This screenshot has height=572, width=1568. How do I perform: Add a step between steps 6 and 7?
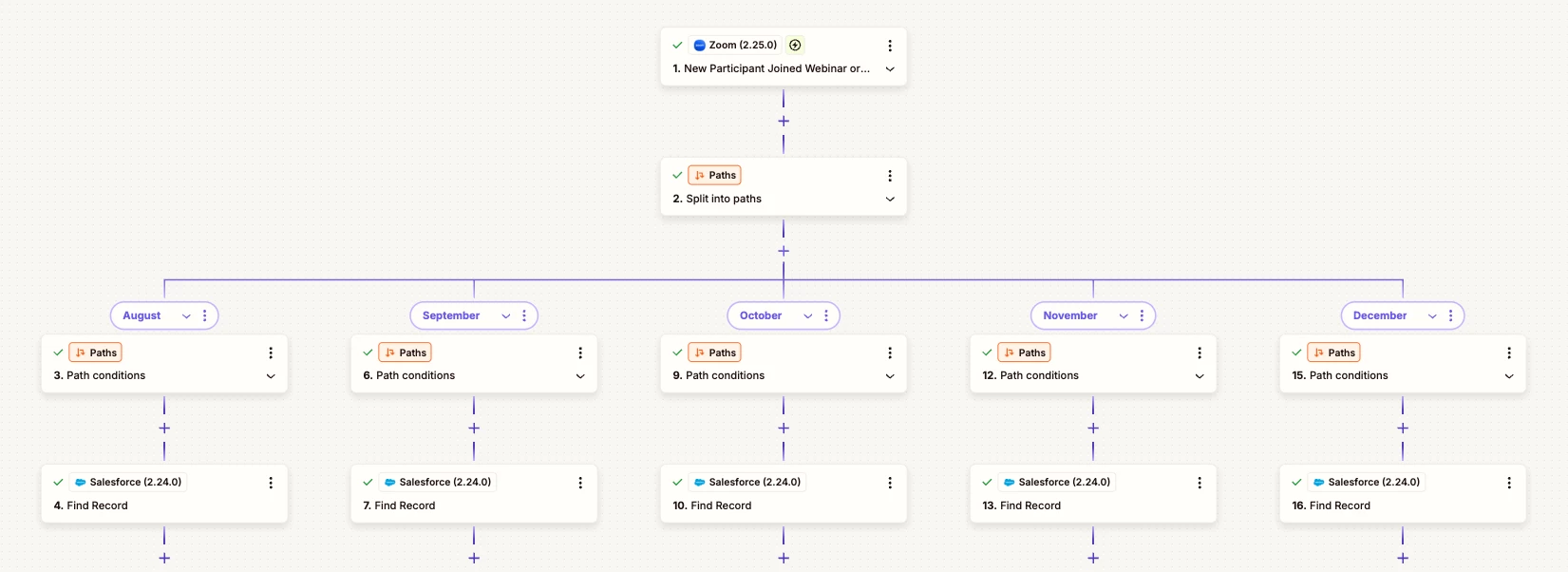(474, 428)
